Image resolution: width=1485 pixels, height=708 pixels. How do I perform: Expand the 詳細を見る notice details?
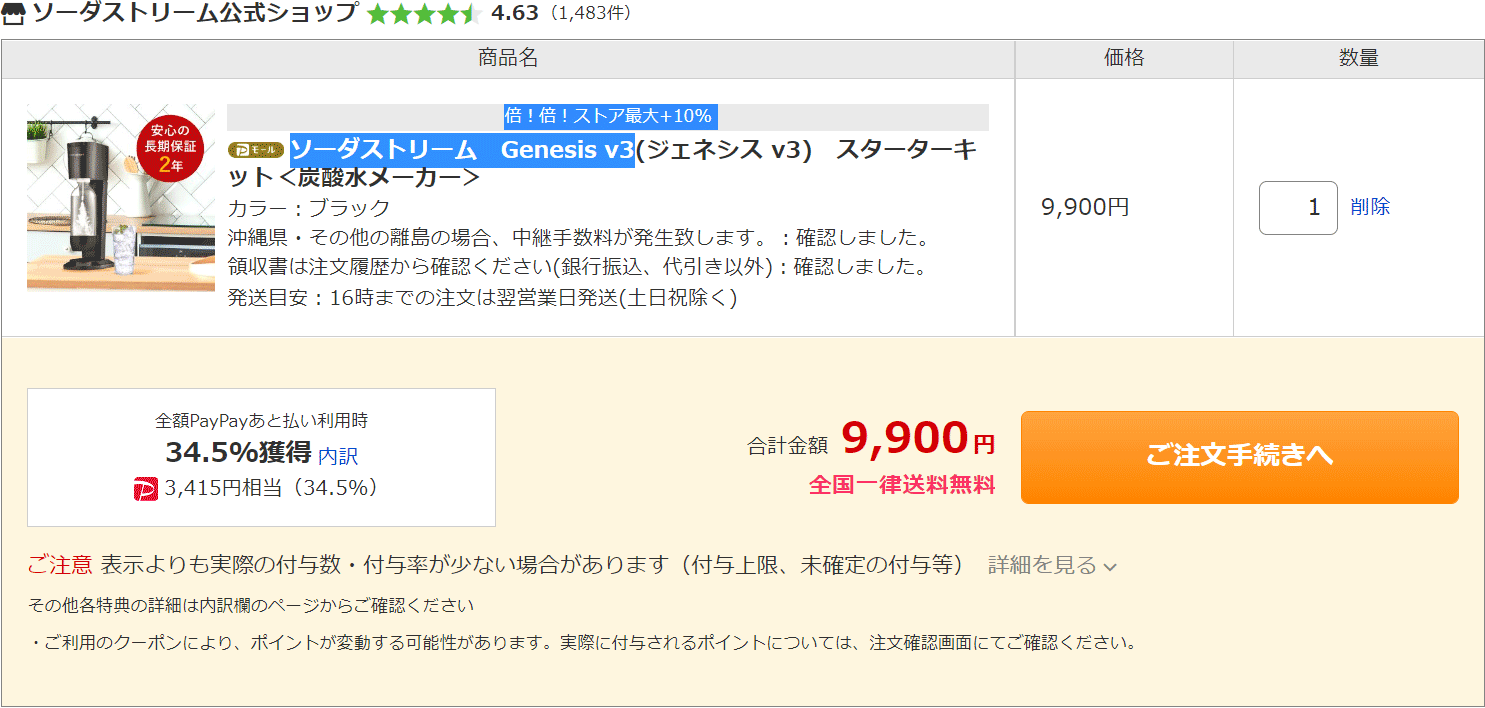pos(1052,565)
